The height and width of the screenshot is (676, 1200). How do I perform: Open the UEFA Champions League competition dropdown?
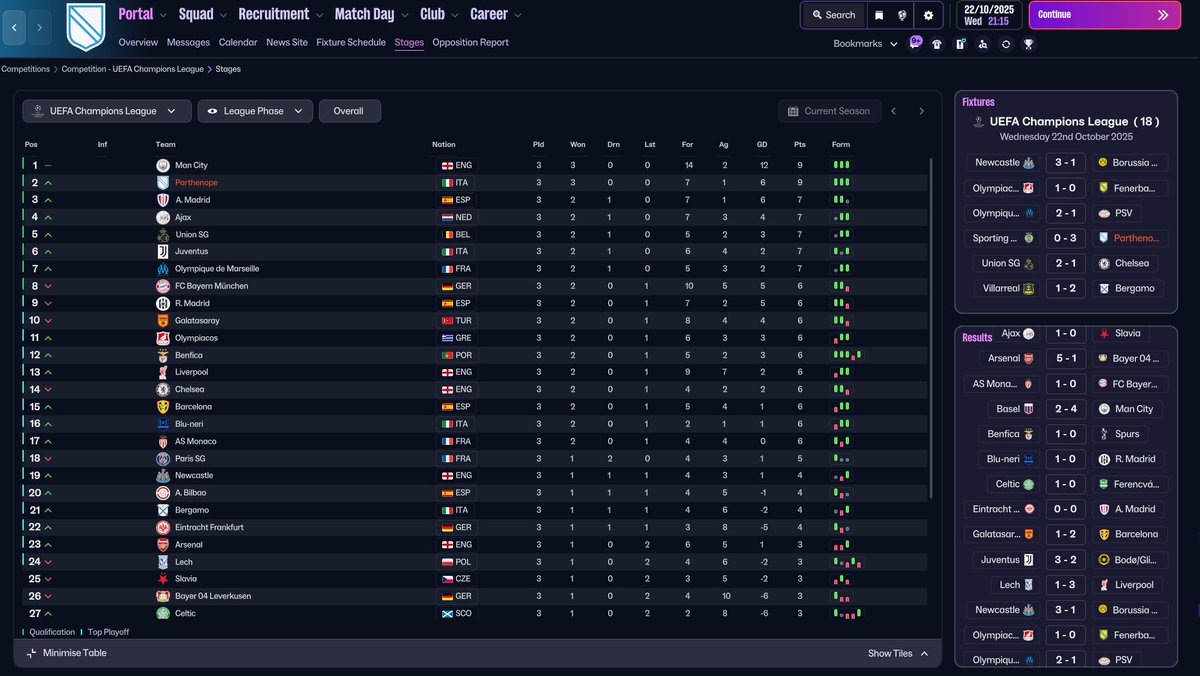107,111
